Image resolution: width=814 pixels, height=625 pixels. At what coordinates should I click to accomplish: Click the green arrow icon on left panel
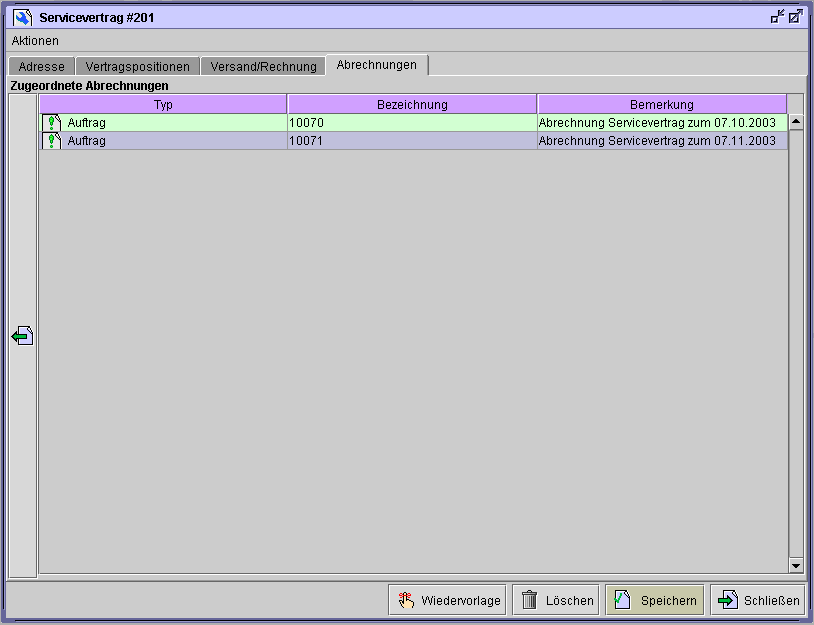tap(22, 337)
